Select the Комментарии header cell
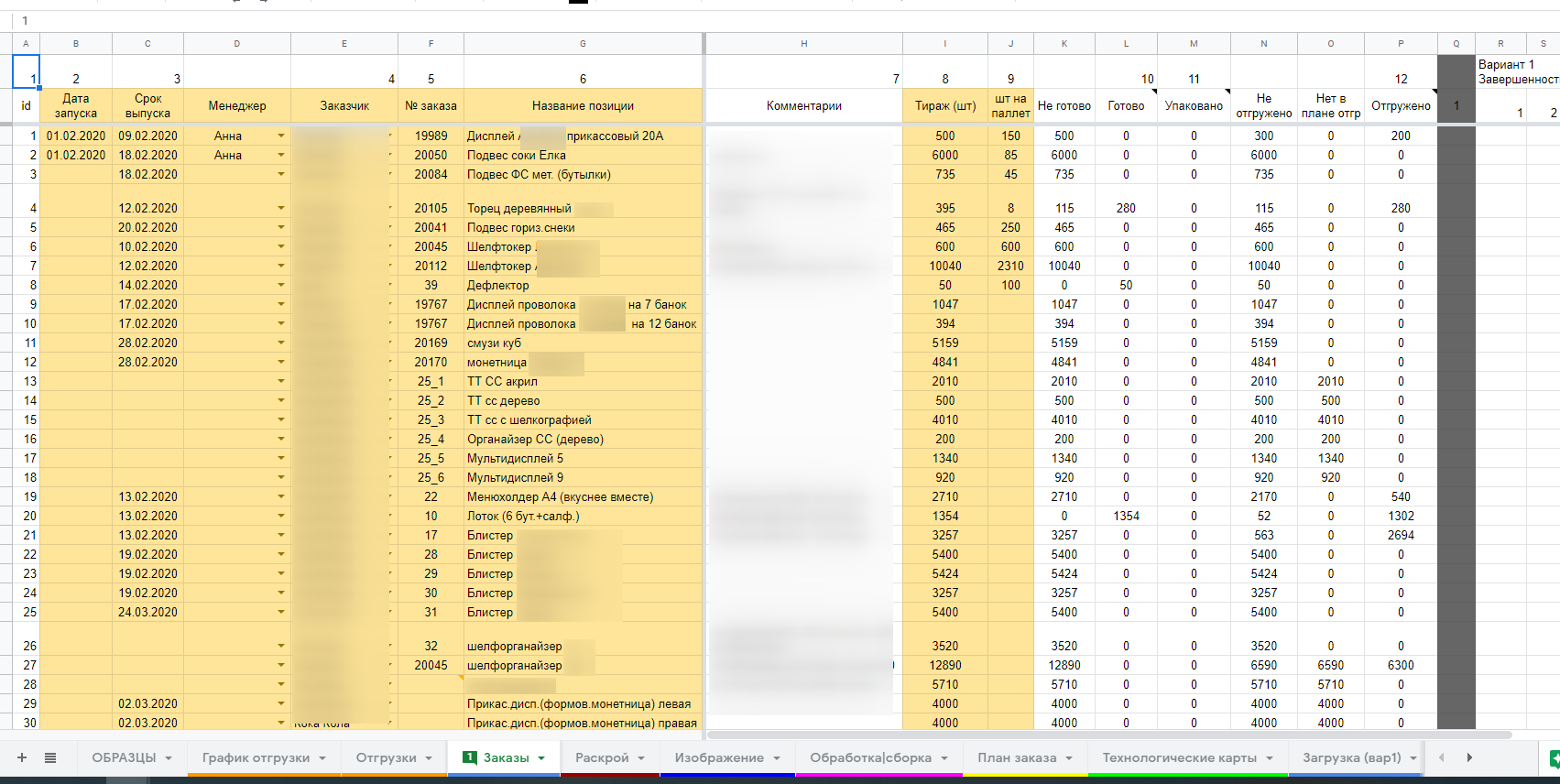Viewport: 1560px width, 784px height. click(x=804, y=105)
